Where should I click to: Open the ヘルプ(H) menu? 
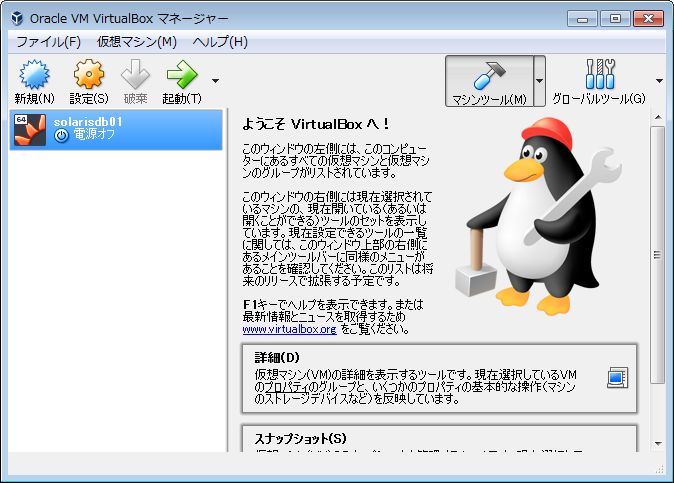tap(220, 42)
